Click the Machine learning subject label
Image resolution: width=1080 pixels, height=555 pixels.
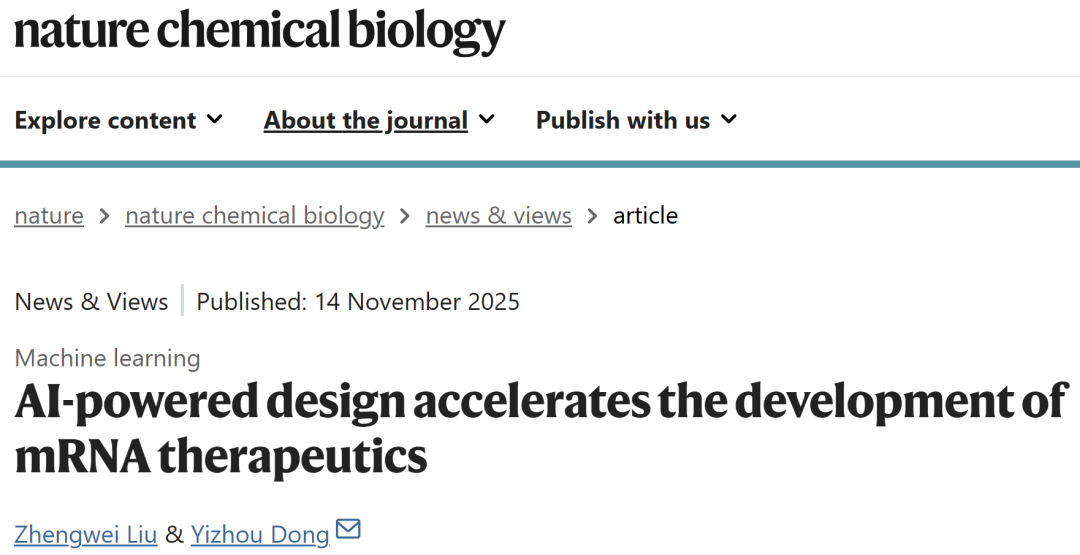click(108, 358)
